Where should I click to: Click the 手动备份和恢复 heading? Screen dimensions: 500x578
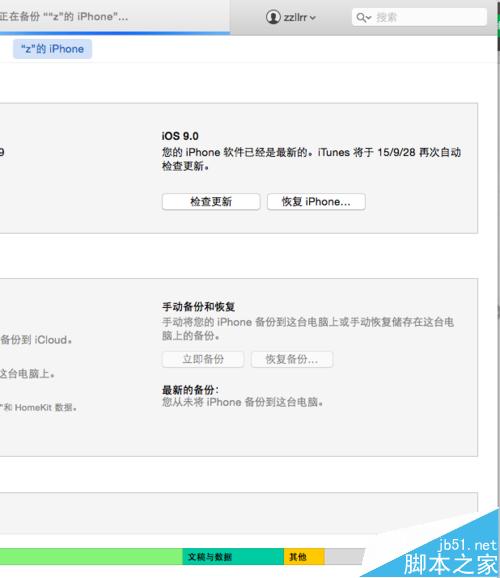198,307
